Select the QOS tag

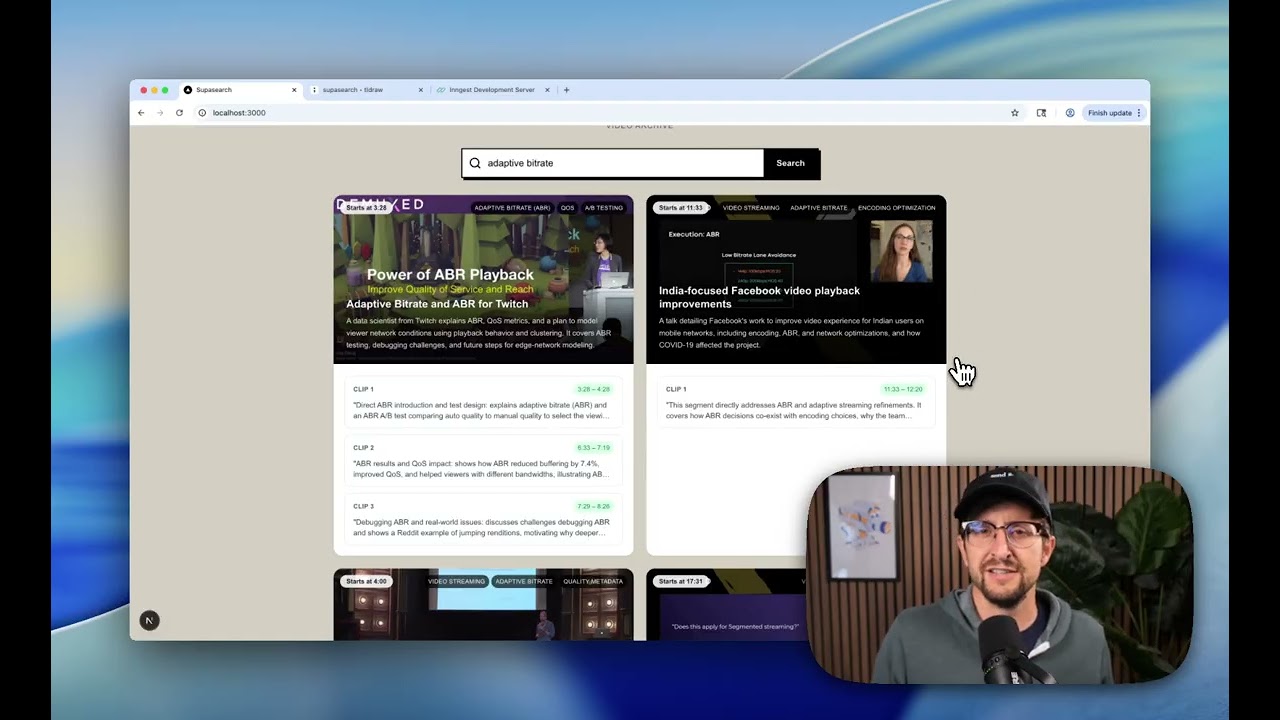(x=567, y=208)
